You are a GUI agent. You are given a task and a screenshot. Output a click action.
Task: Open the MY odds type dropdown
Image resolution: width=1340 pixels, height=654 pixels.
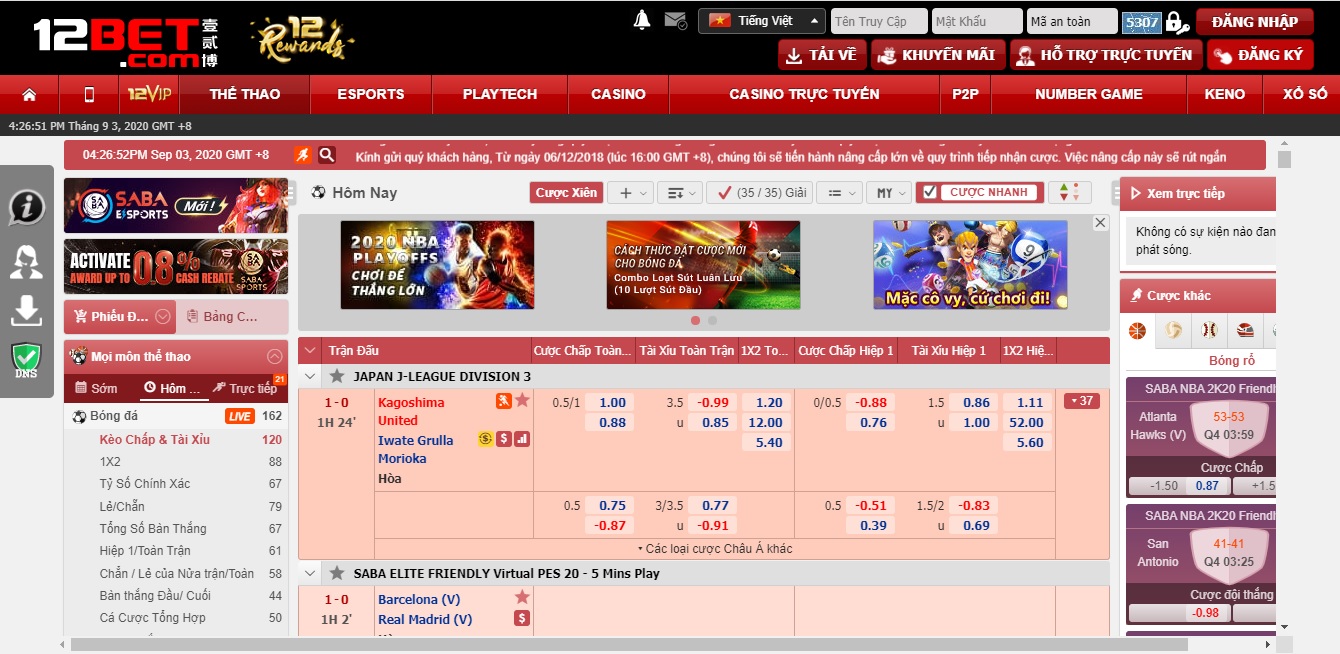coord(888,193)
